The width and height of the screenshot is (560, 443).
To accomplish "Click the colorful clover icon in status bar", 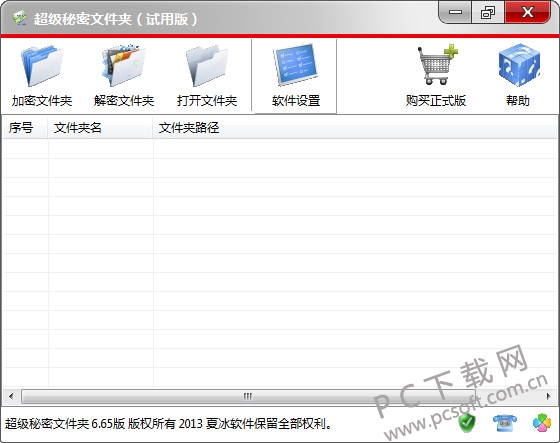I will pyautogui.click(x=542, y=423).
